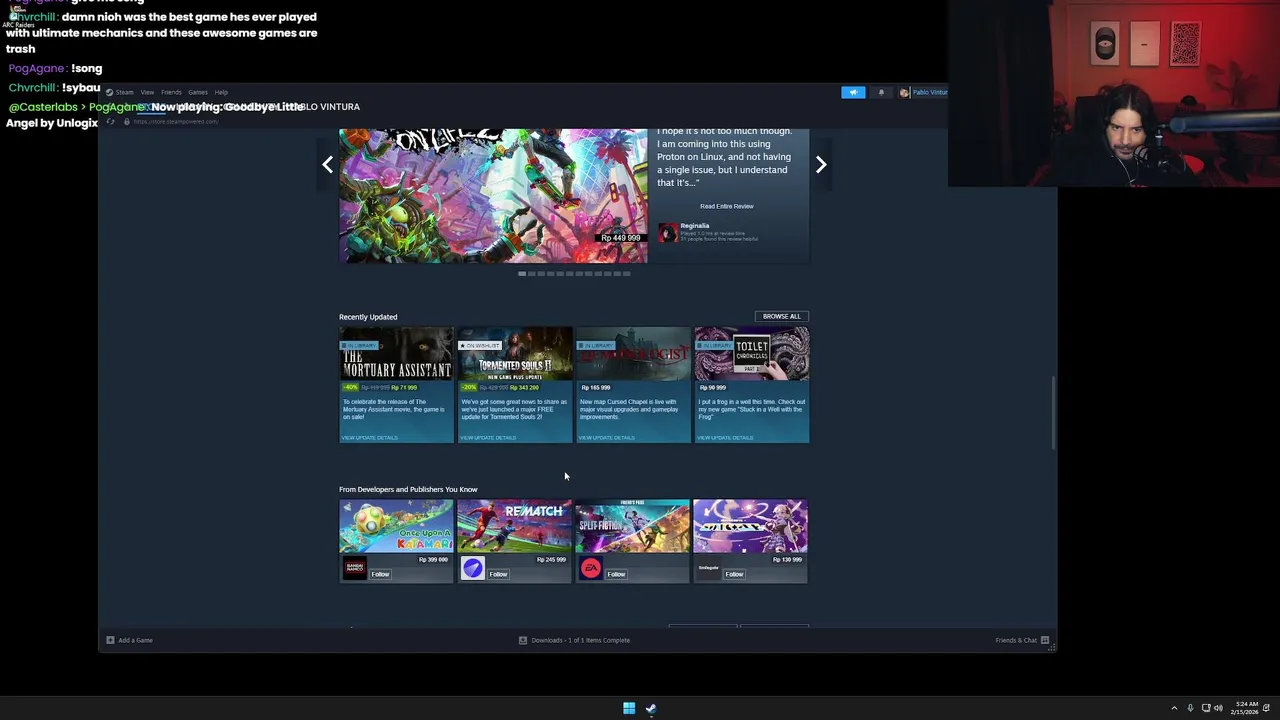Viewport: 1280px width, 720px height.
Task: Click the Bandai Namco publisher logo
Action: pyautogui.click(x=354, y=569)
